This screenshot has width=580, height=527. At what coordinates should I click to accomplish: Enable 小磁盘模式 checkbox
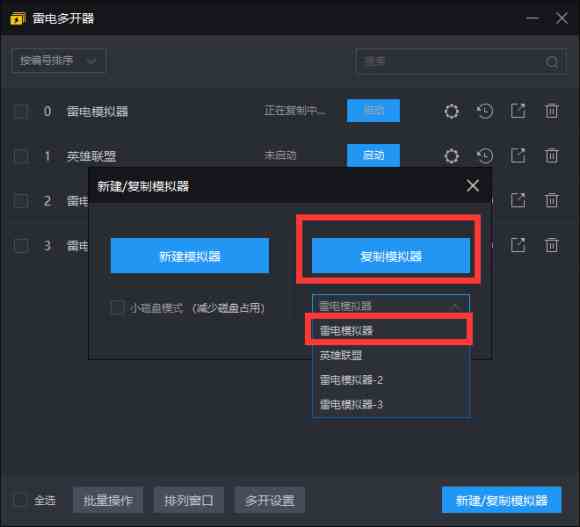point(117,308)
